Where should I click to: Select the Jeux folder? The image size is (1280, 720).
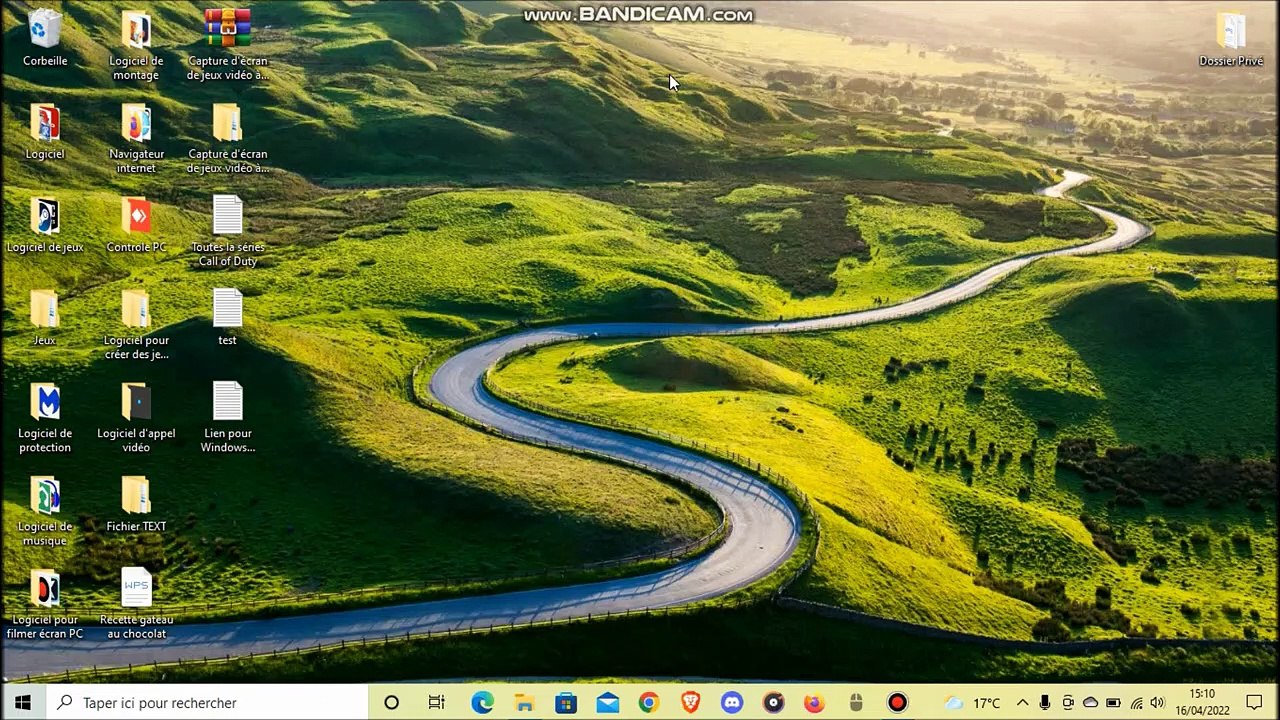tap(45, 317)
